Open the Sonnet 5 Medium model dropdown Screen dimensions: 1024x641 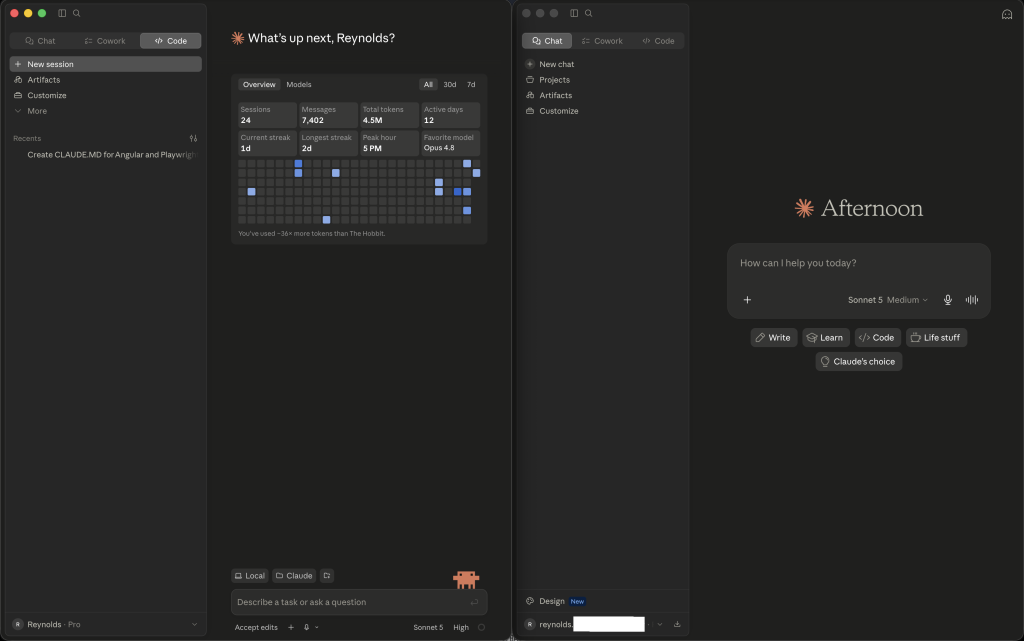click(888, 300)
